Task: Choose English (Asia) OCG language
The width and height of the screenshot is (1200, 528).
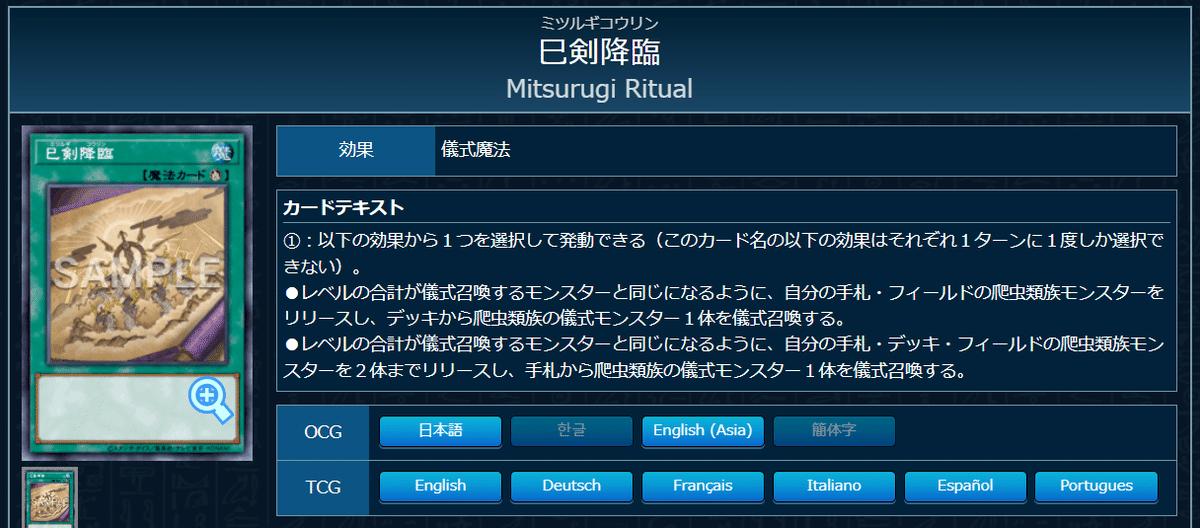Action: (703, 431)
